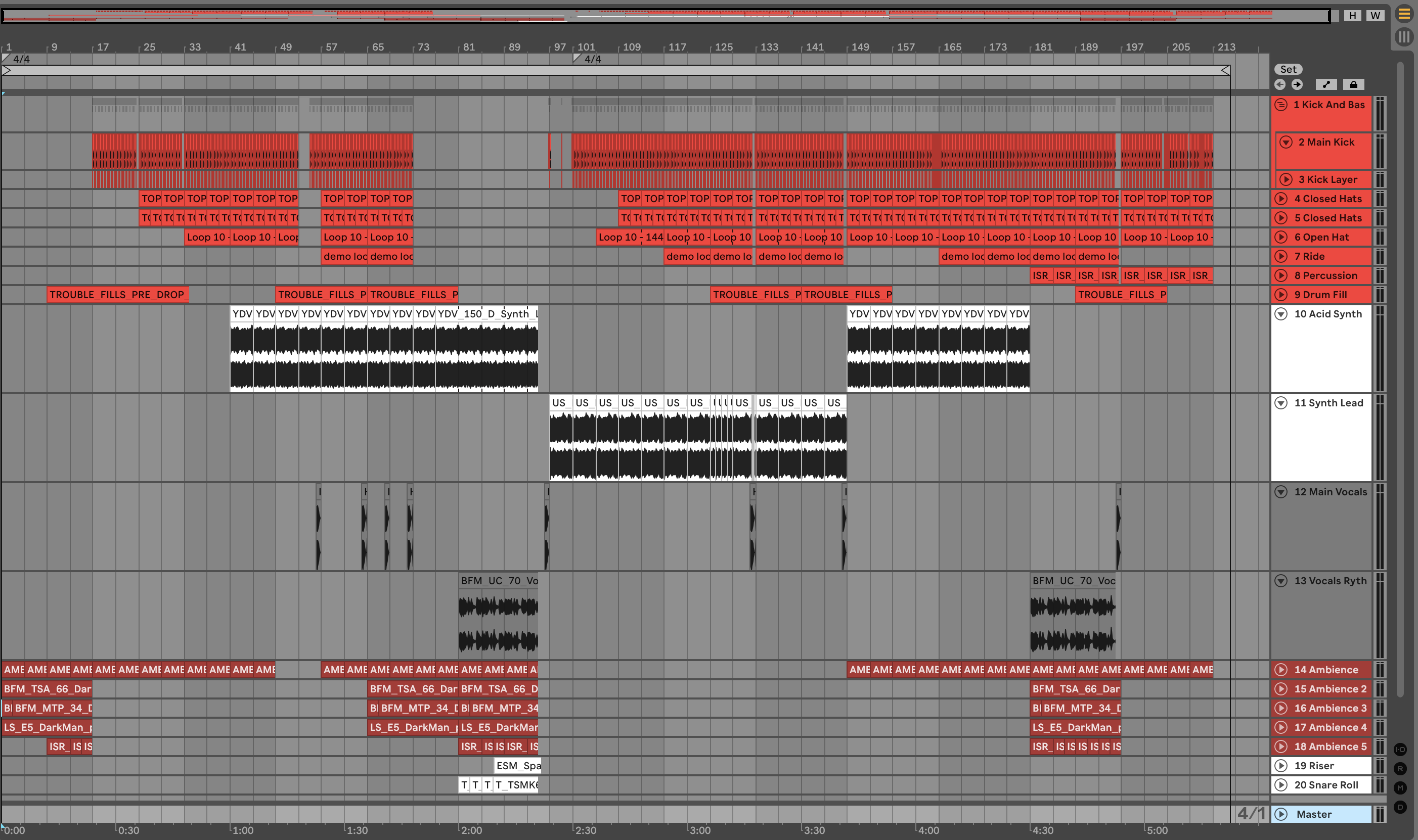Select the 14 Ambience track header

coord(1325,670)
